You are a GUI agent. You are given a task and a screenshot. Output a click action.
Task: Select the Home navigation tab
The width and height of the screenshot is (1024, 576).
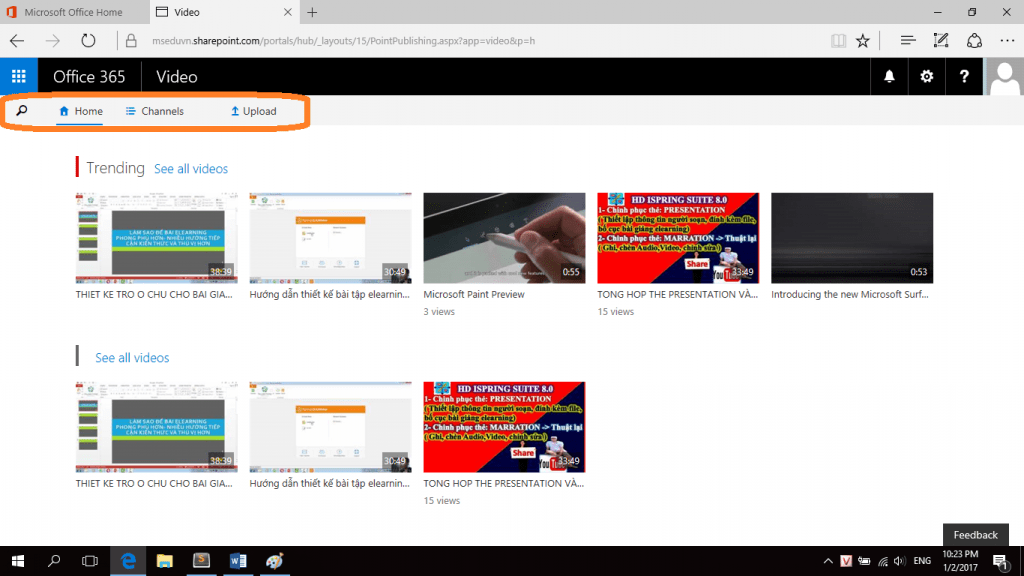point(80,111)
